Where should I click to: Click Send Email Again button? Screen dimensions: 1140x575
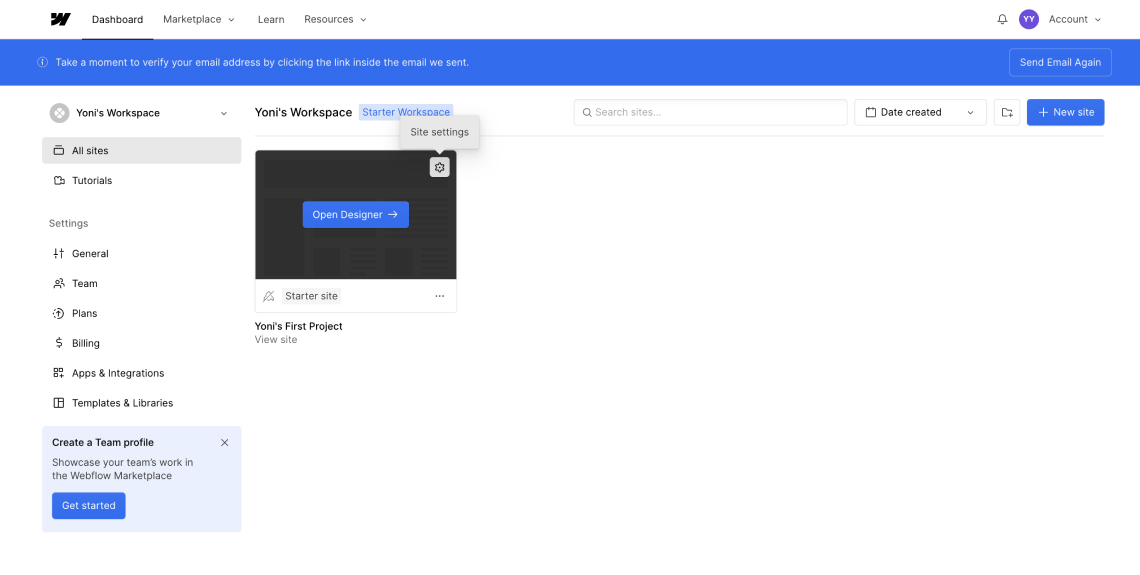(1059, 62)
